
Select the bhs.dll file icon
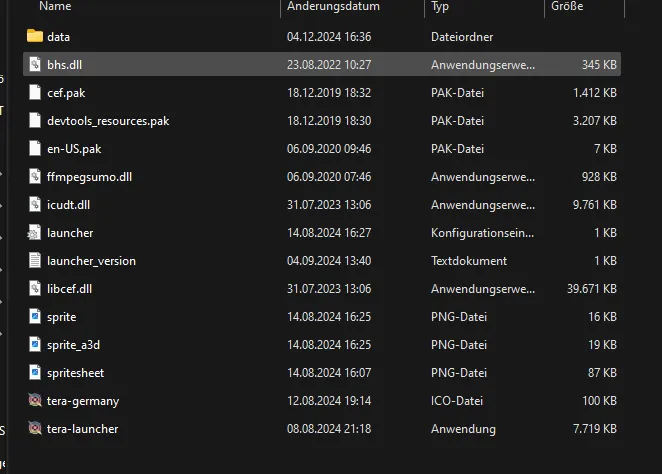point(35,64)
